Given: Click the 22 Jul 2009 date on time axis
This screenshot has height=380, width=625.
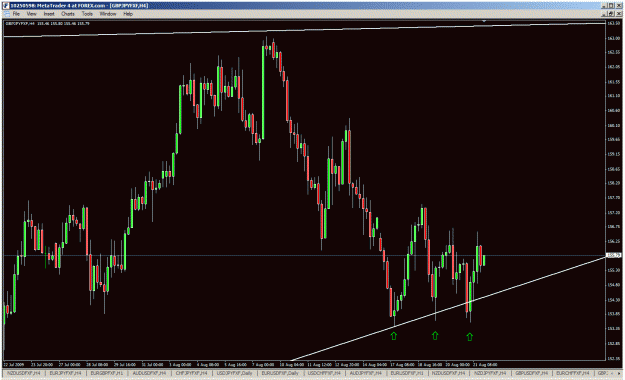Looking at the screenshot, I should pos(14,364).
